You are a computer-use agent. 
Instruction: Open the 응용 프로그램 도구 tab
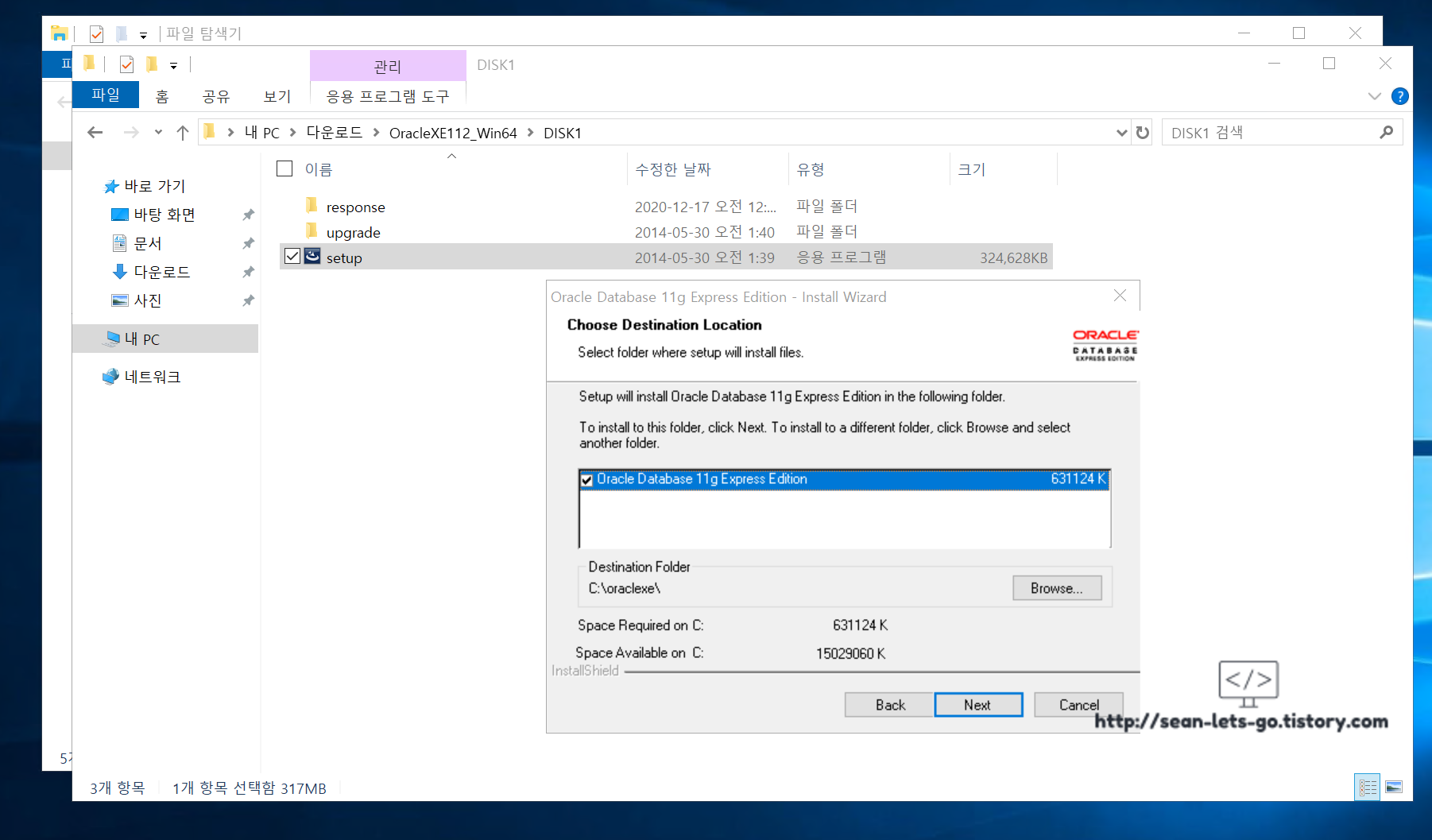point(388,96)
